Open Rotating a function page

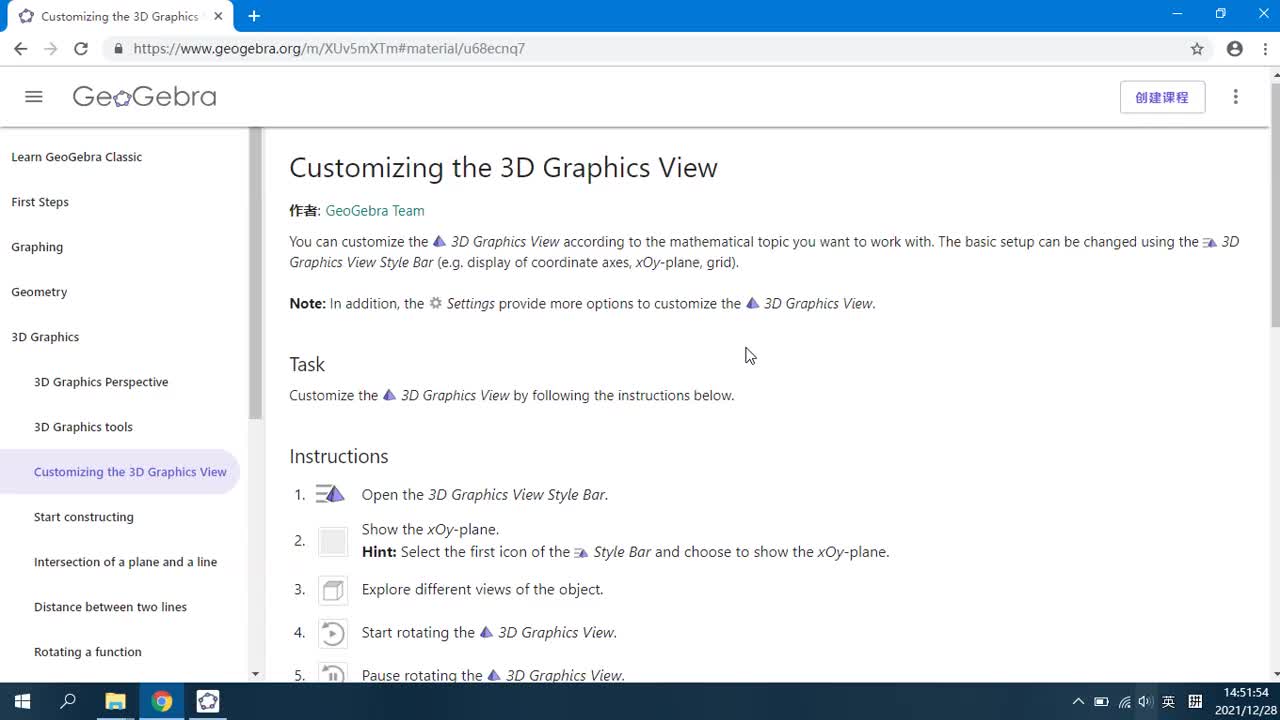[87, 652]
